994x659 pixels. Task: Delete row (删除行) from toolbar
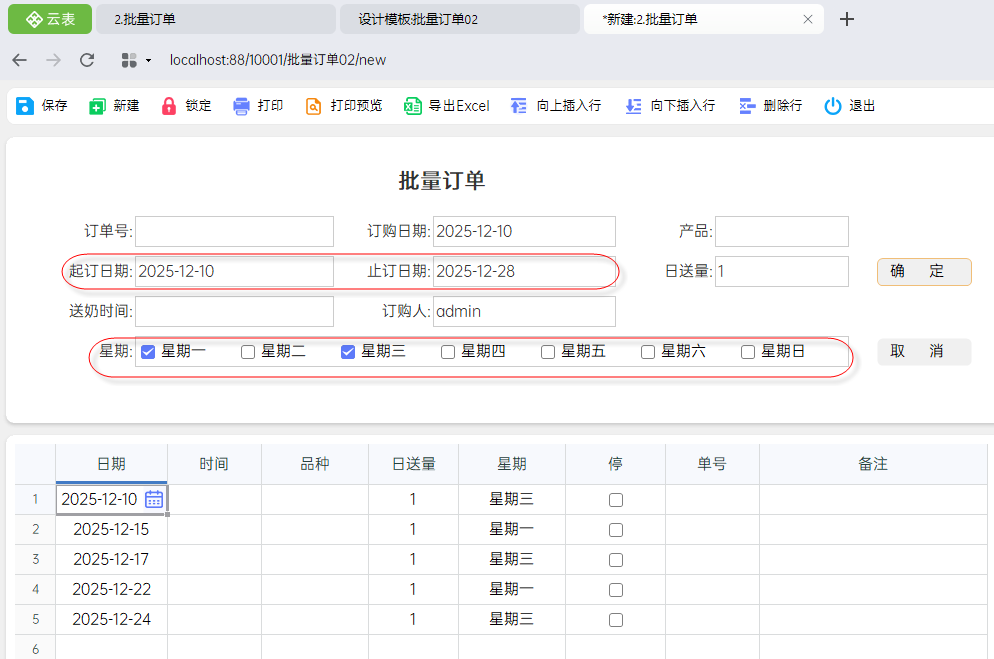[770, 106]
